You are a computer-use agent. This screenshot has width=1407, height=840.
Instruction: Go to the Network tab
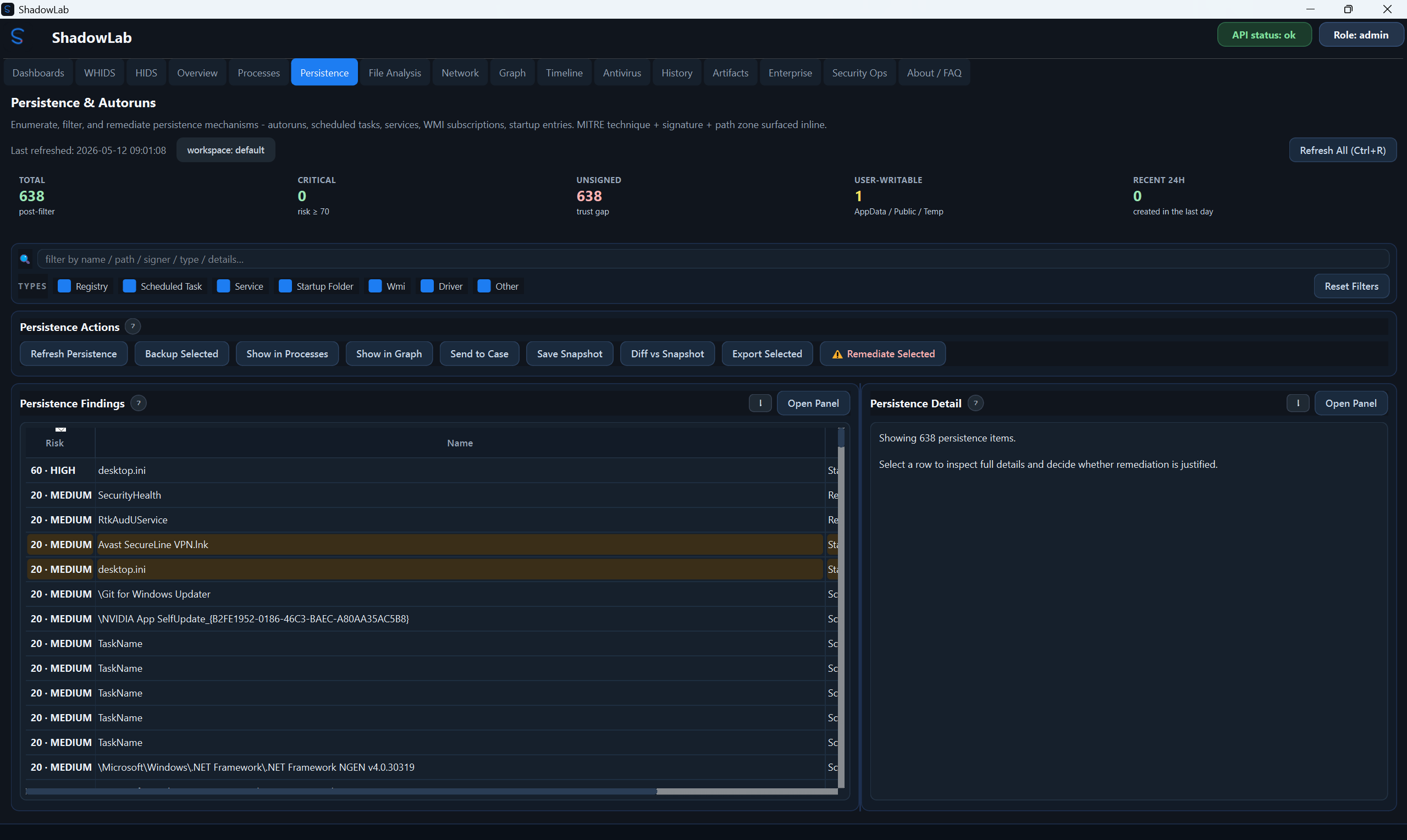[460, 73]
